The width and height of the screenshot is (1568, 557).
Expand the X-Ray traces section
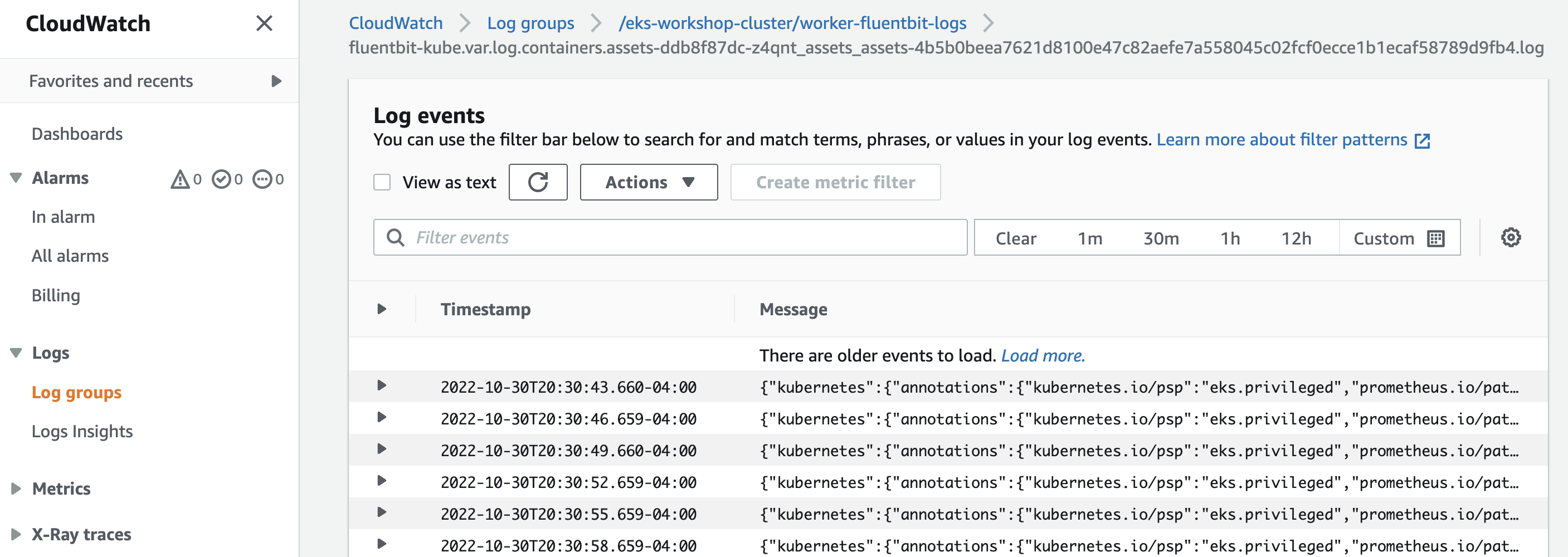16,535
